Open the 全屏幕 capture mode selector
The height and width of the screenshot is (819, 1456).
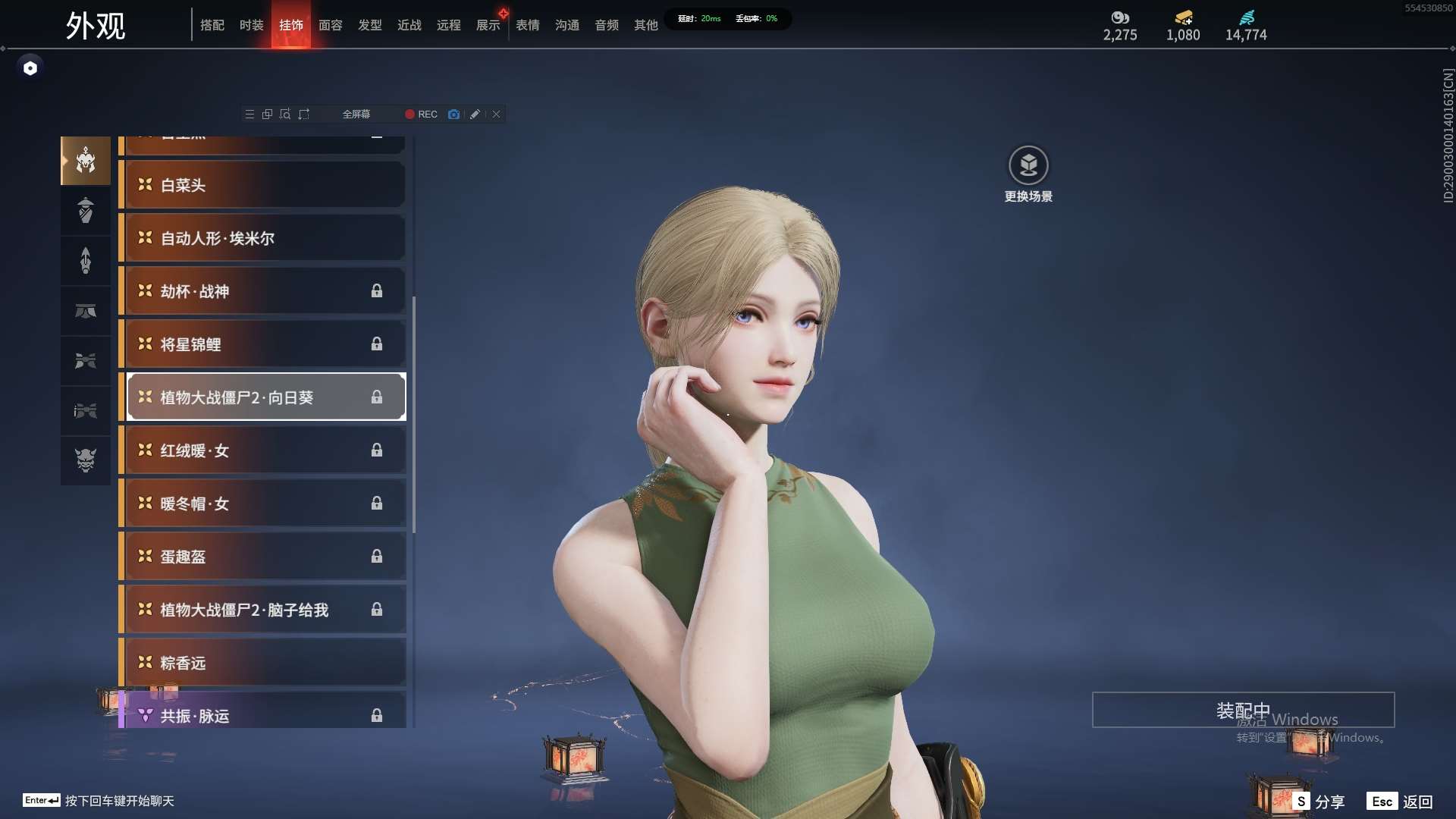[x=356, y=115]
